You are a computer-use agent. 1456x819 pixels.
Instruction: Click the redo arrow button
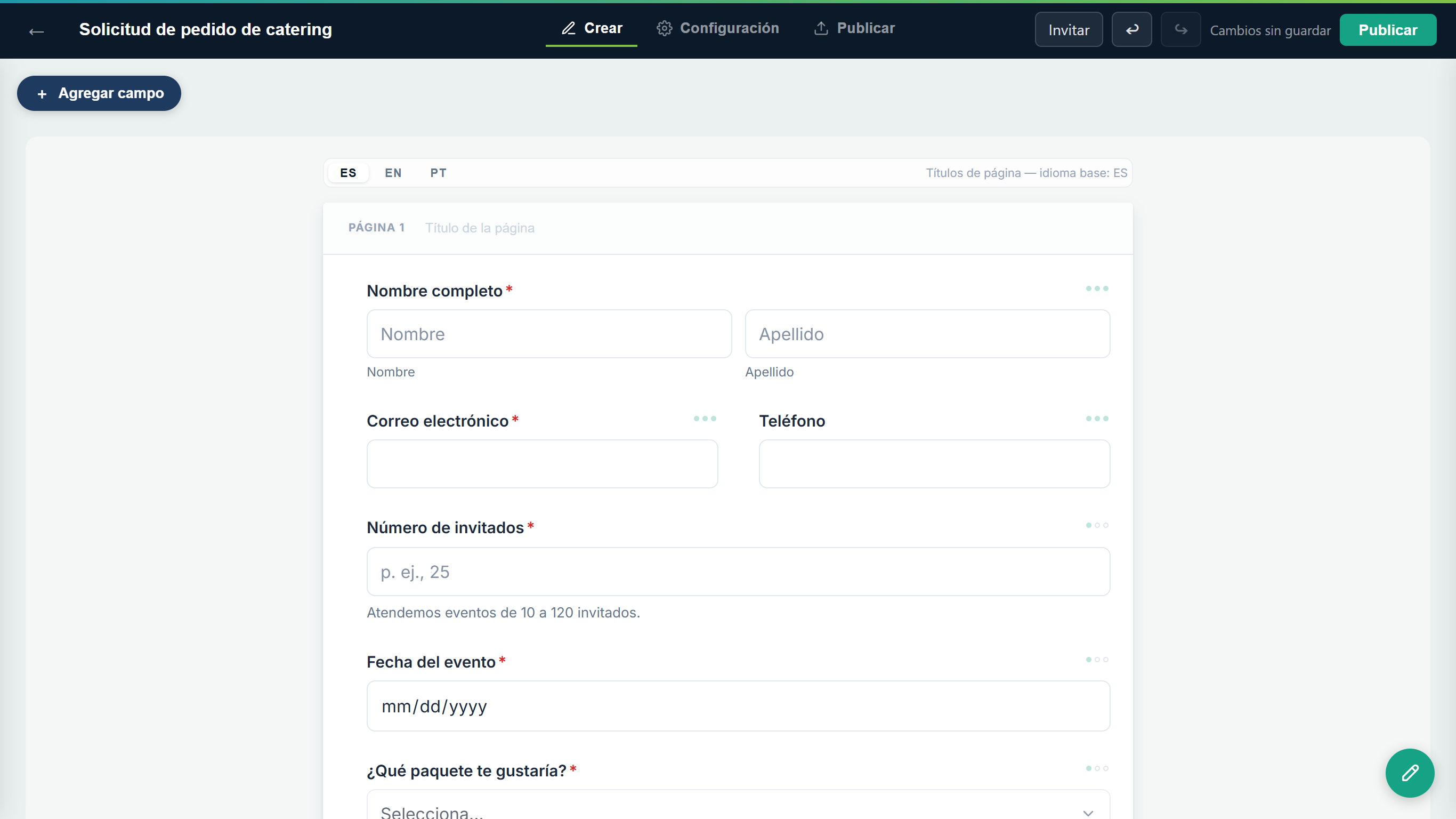1181,29
